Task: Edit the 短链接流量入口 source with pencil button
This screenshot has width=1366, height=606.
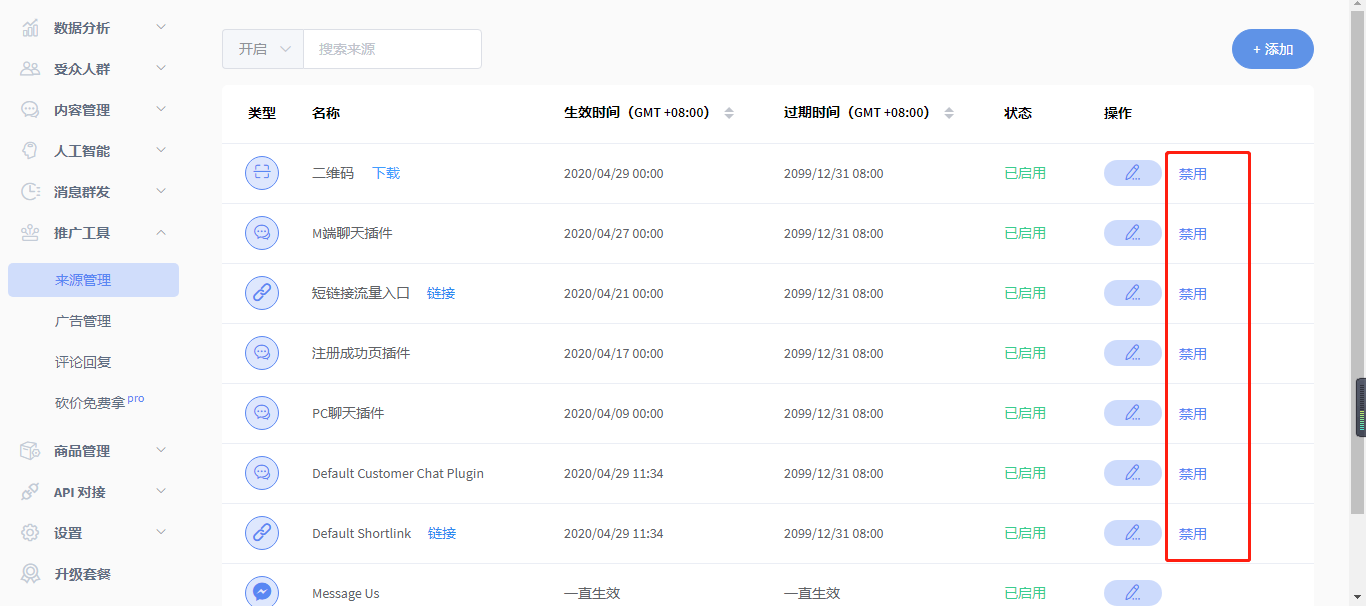Action: pyautogui.click(x=1133, y=293)
